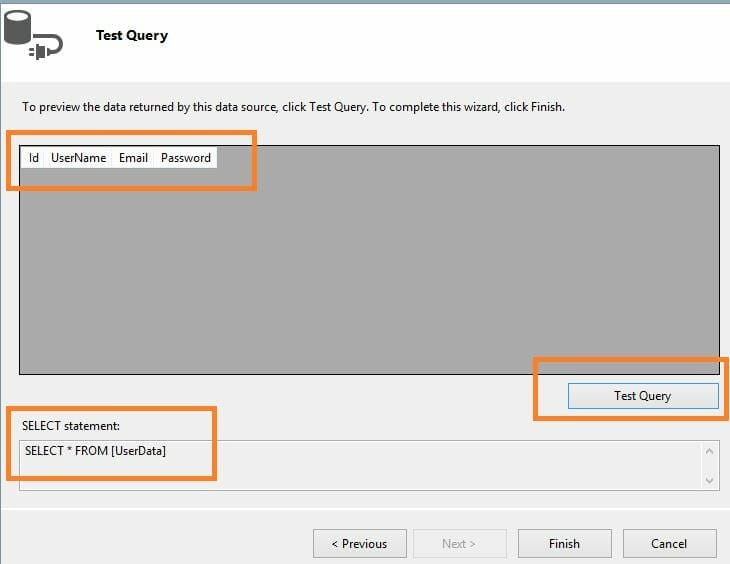730x564 pixels.
Task: Click the Password column header
Action: pos(186,158)
